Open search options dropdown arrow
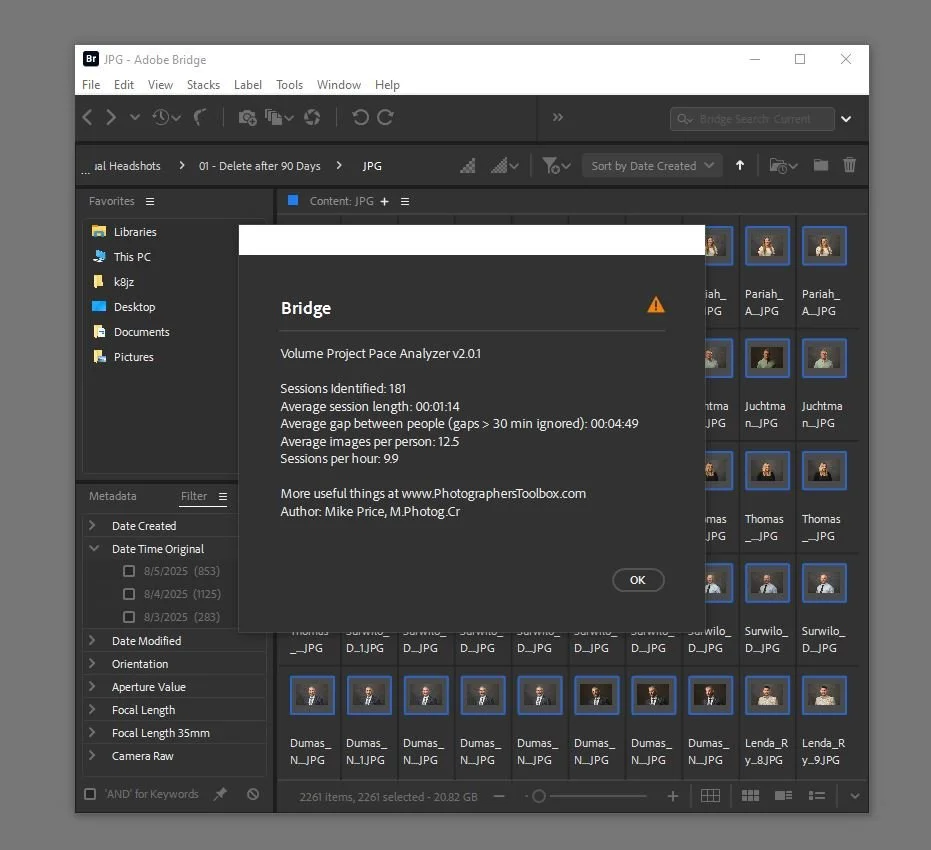The image size is (931, 850). [x=846, y=119]
